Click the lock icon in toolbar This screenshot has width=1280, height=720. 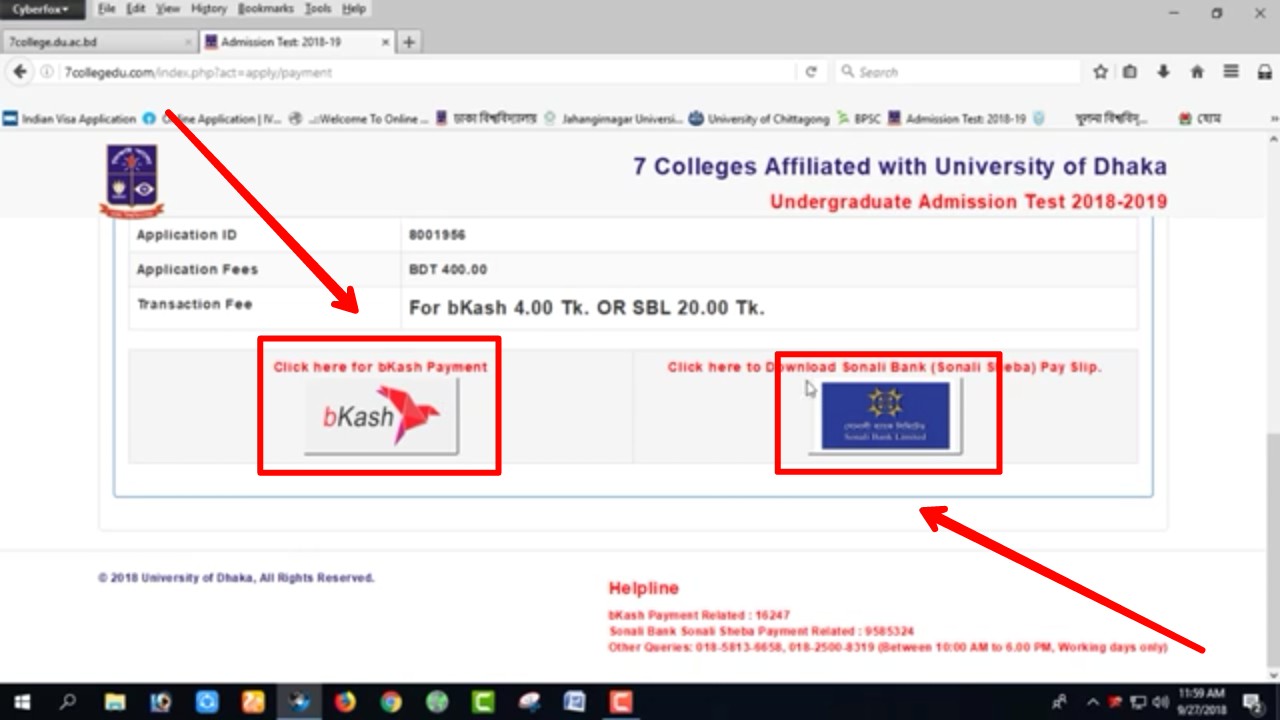(1265, 72)
